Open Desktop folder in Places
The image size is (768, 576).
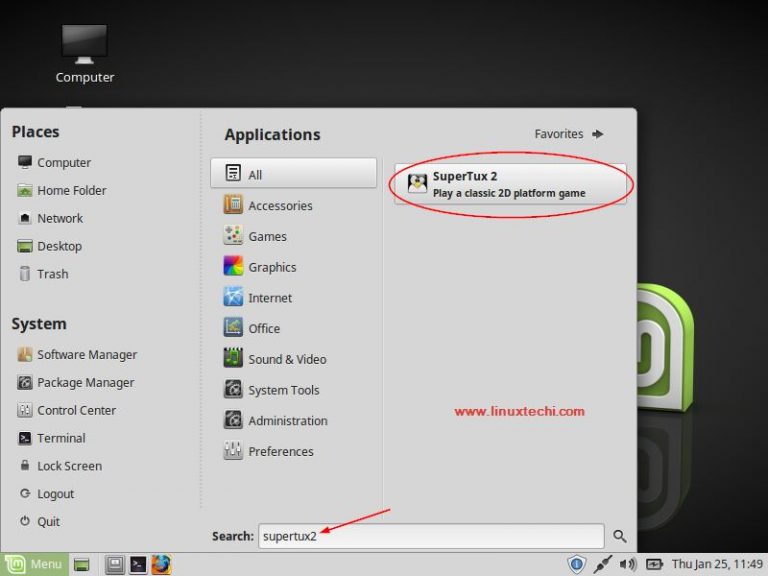(49, 246)
